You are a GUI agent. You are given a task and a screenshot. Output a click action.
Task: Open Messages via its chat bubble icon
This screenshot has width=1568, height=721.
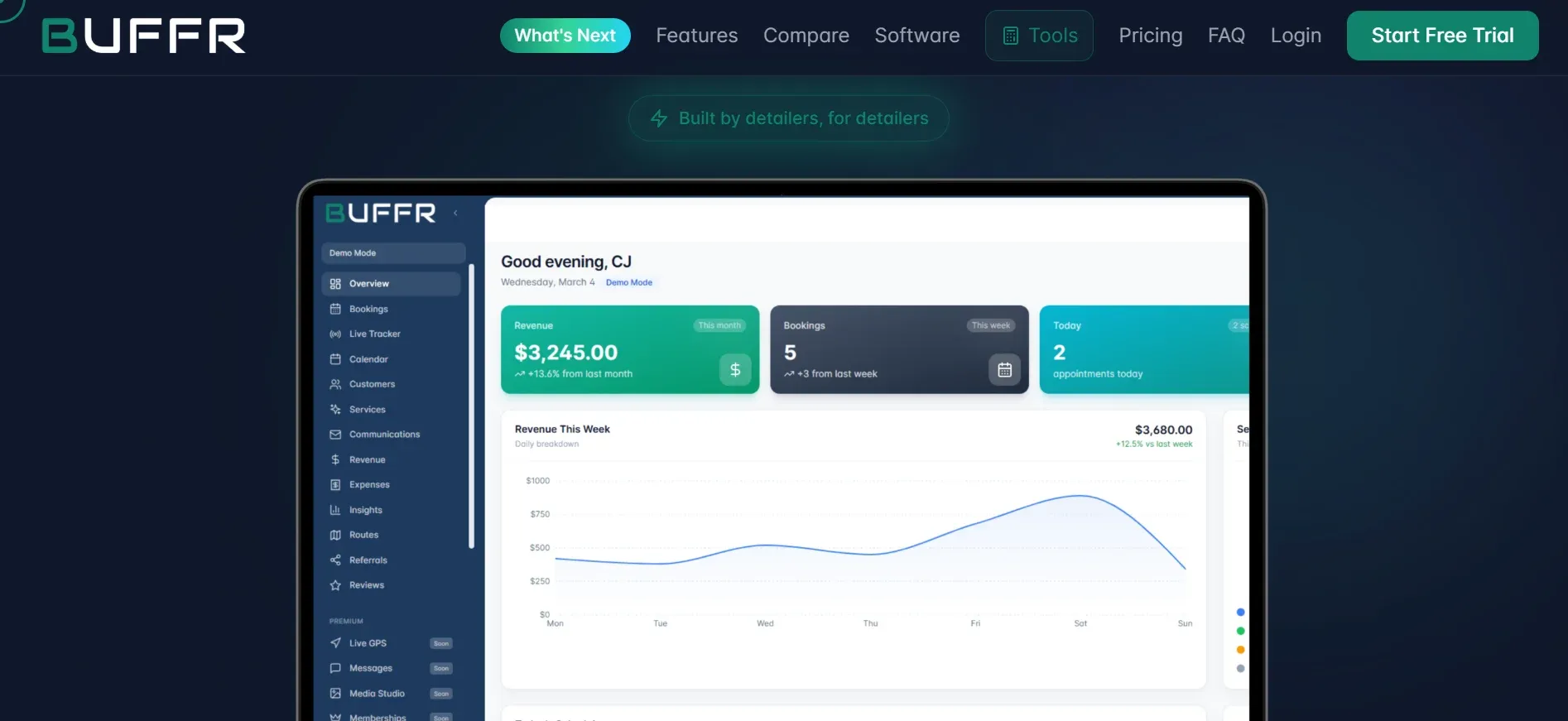(335, 668)
